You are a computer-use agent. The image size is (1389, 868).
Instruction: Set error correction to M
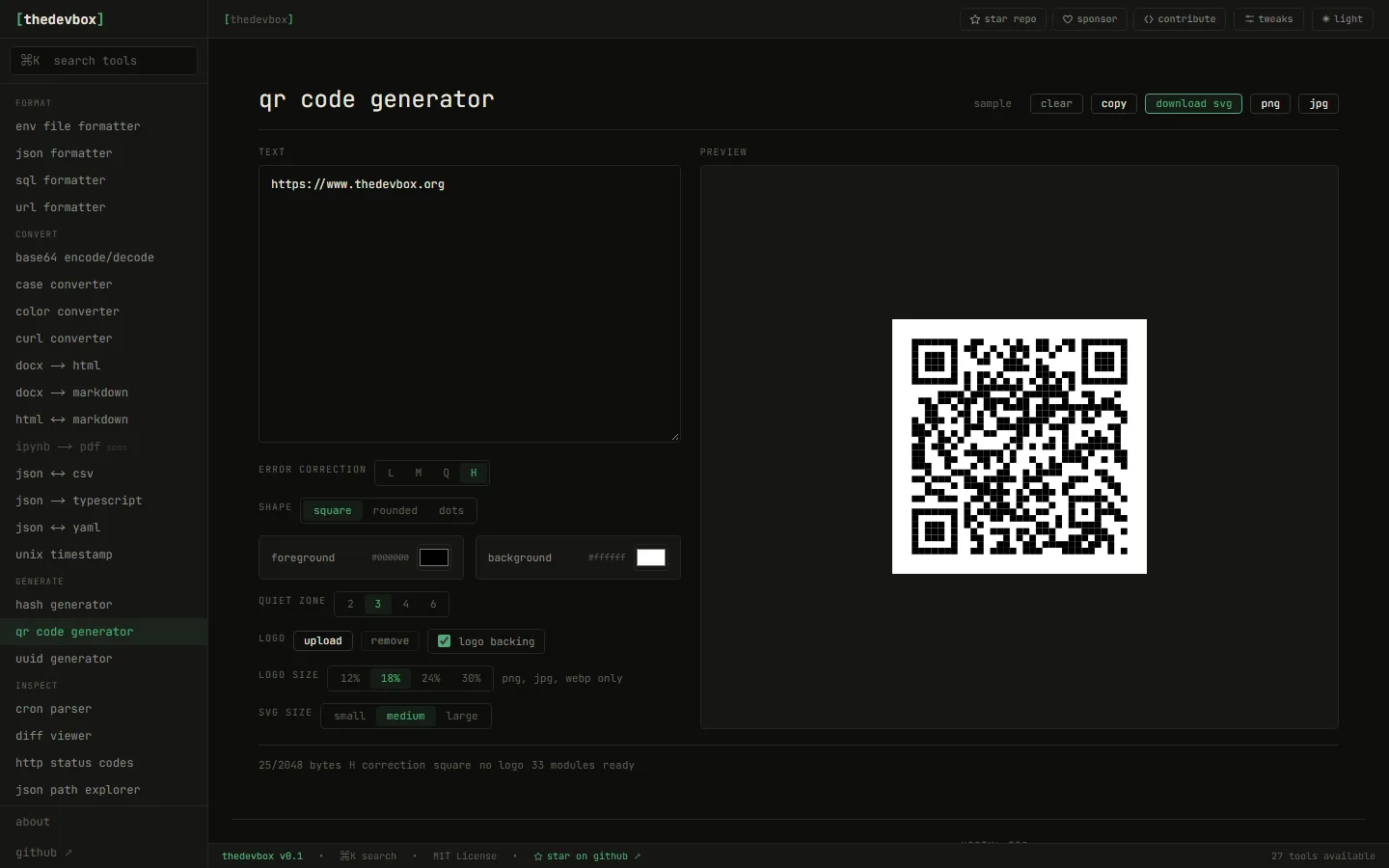pyautogui.click(x=418, y=473)
